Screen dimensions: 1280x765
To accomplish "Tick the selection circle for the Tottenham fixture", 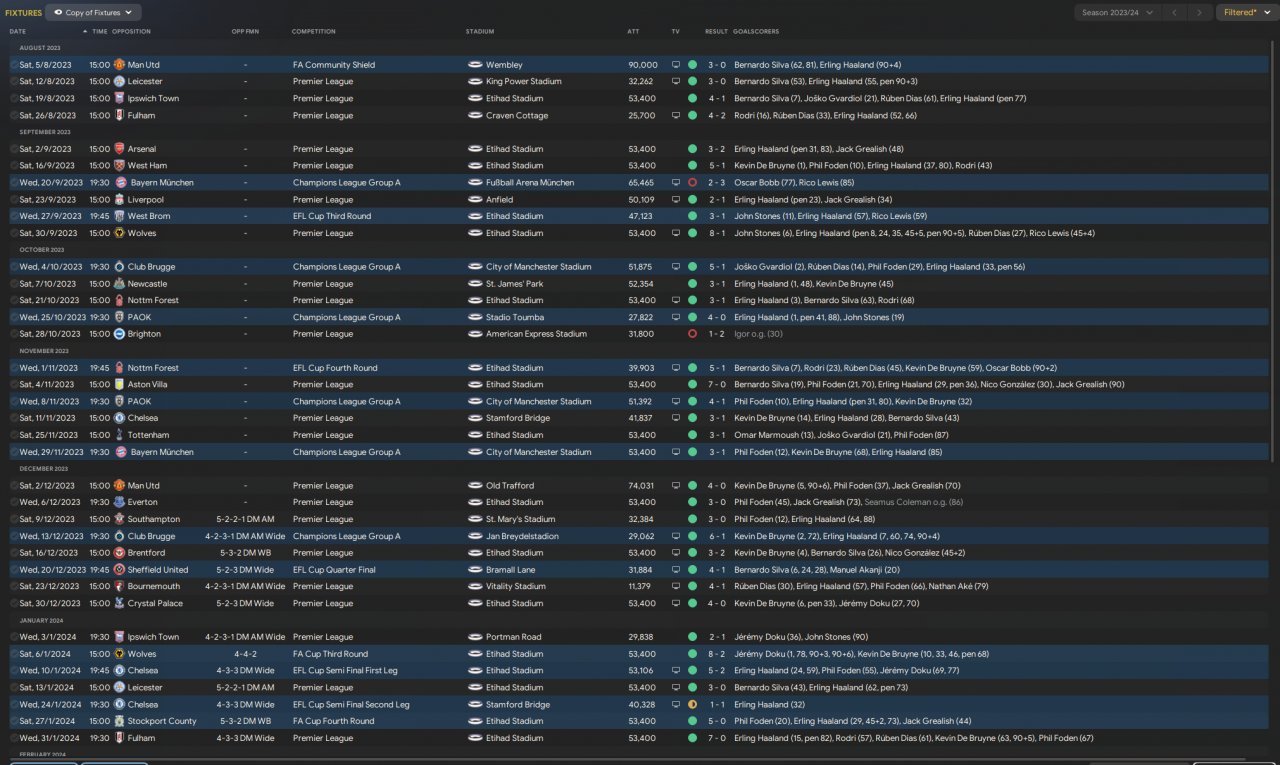I will pyautogui.click(x=14, y=435).
